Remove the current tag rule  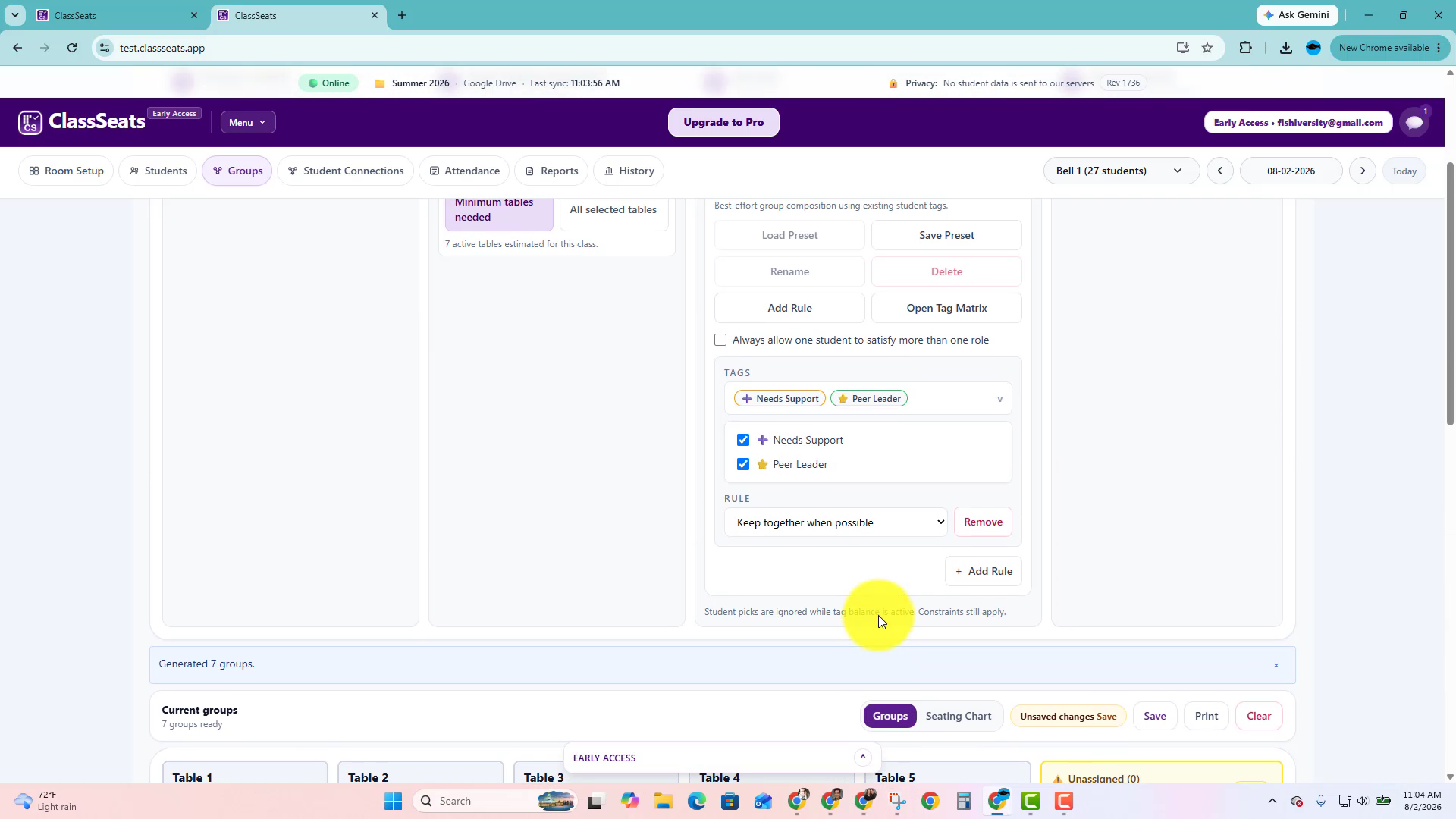(x=983, y=522)
